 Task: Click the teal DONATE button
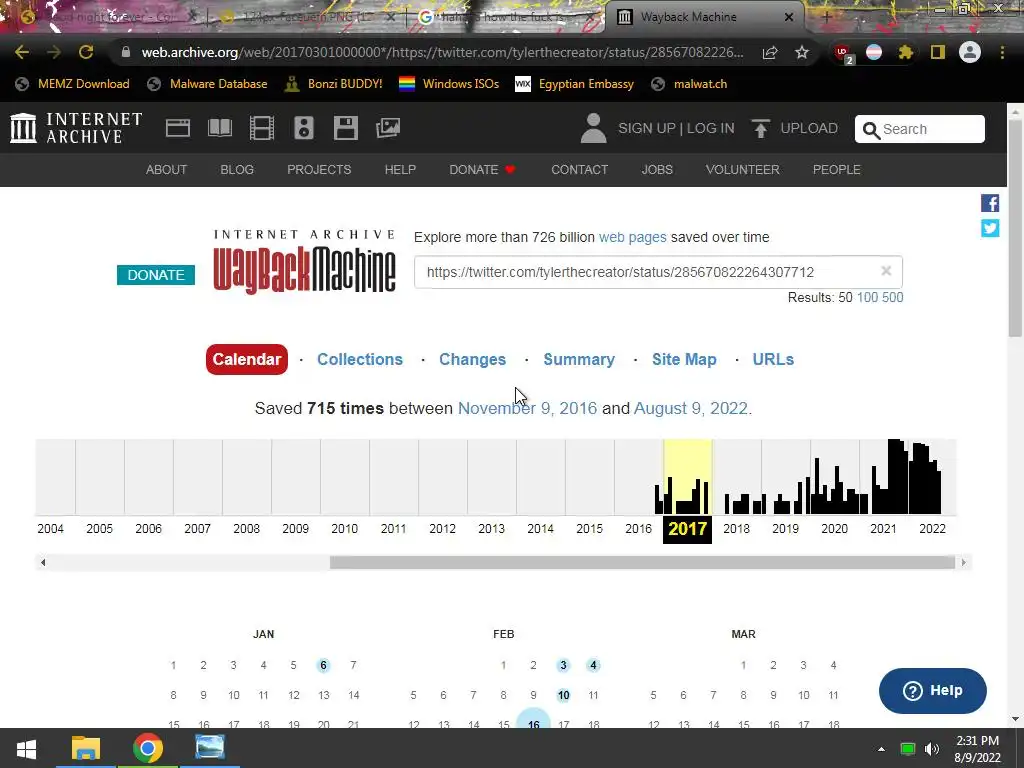click(x=155, y=275)
